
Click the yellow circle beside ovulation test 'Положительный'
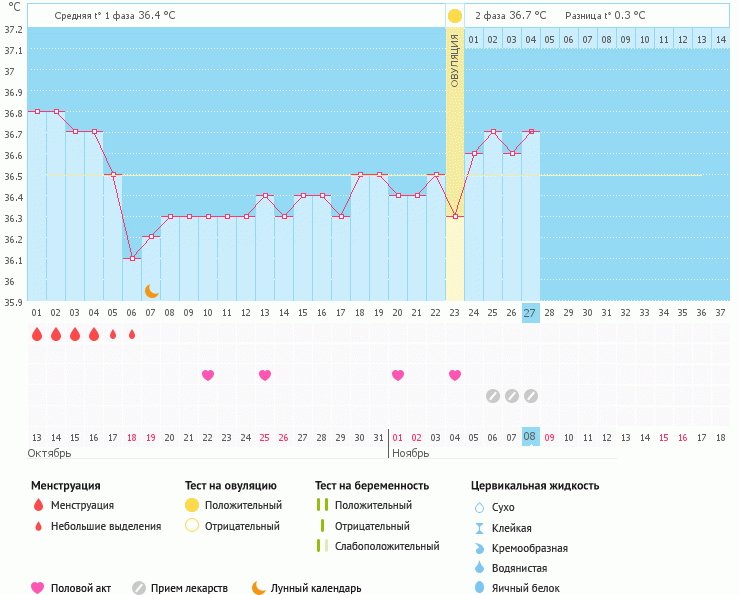point(192,506)
